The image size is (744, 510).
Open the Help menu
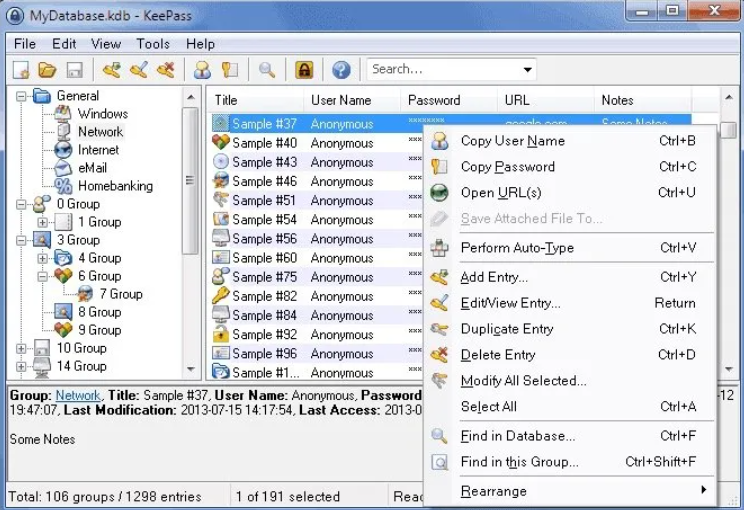200,44
